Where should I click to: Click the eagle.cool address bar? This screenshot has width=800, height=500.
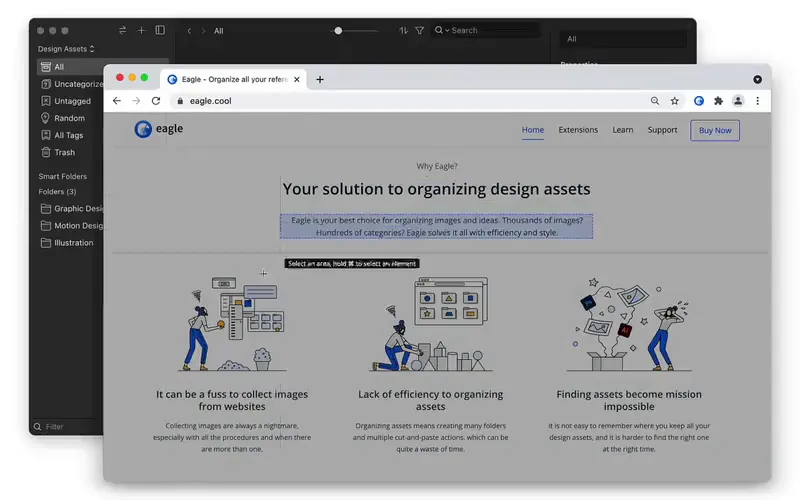(408, 101)
